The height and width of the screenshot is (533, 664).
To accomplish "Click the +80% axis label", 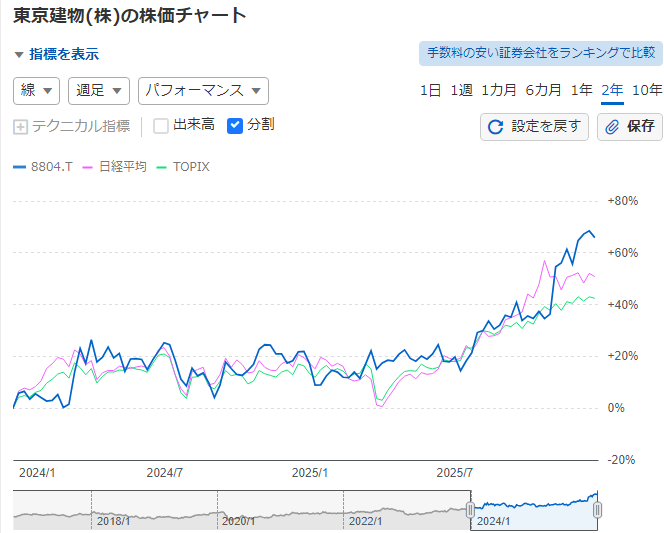I will (x=622, y=201).
